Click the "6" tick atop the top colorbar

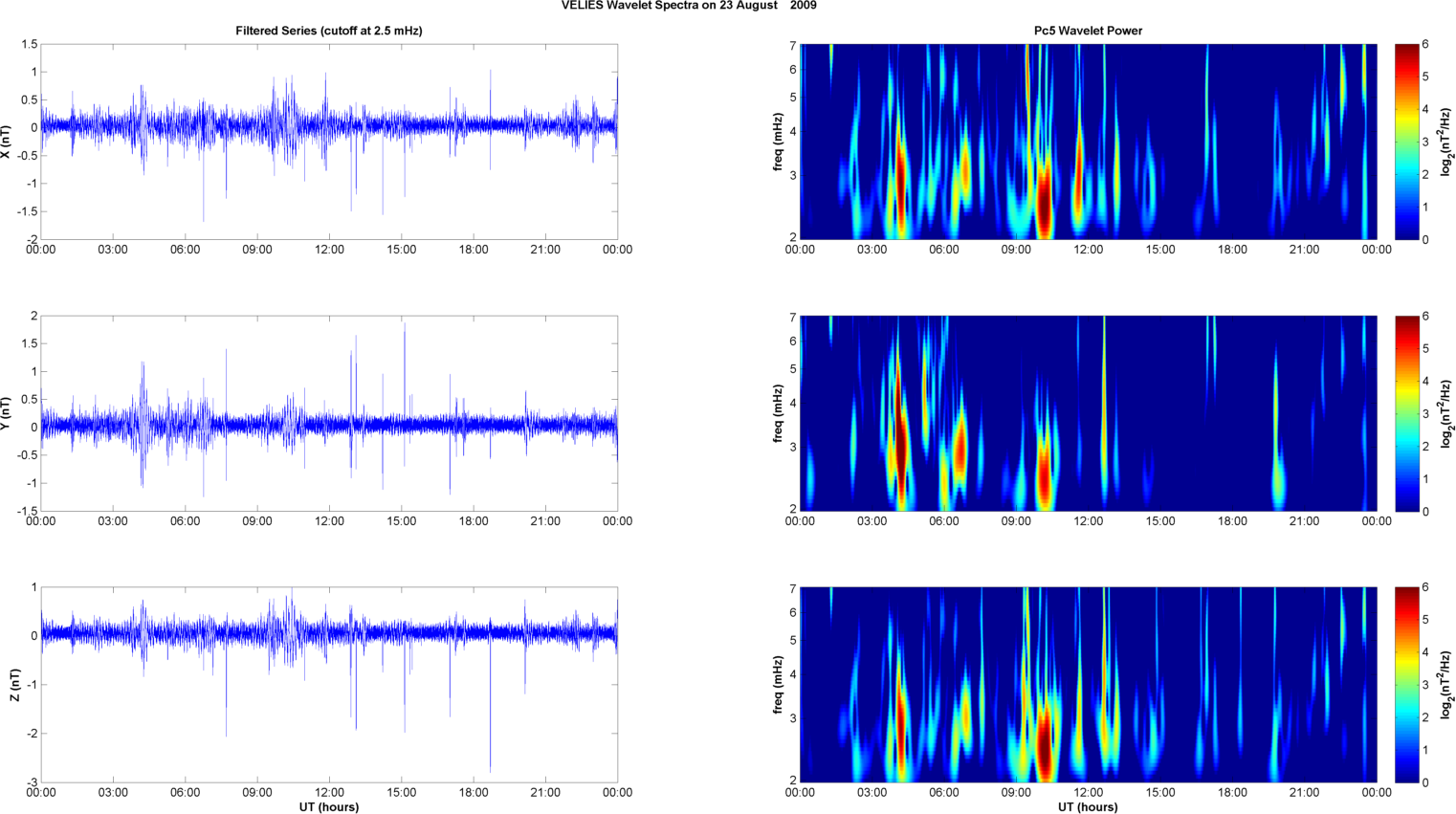[x=1425, y=44]
